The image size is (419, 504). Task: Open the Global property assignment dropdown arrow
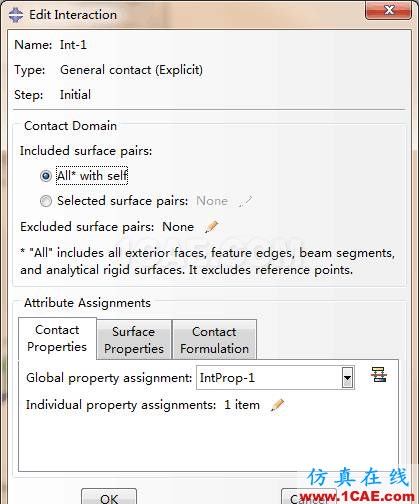347,378
